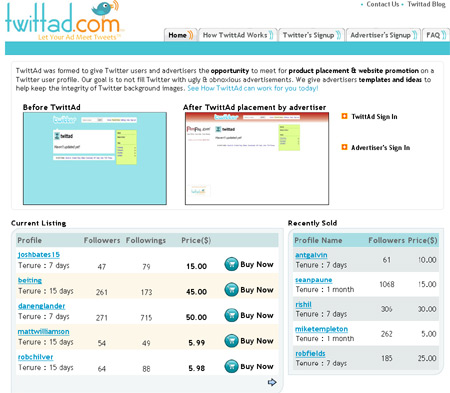Click the Buy Now cart icon for danenglander

pyautogui.click(x=231, y=315)
